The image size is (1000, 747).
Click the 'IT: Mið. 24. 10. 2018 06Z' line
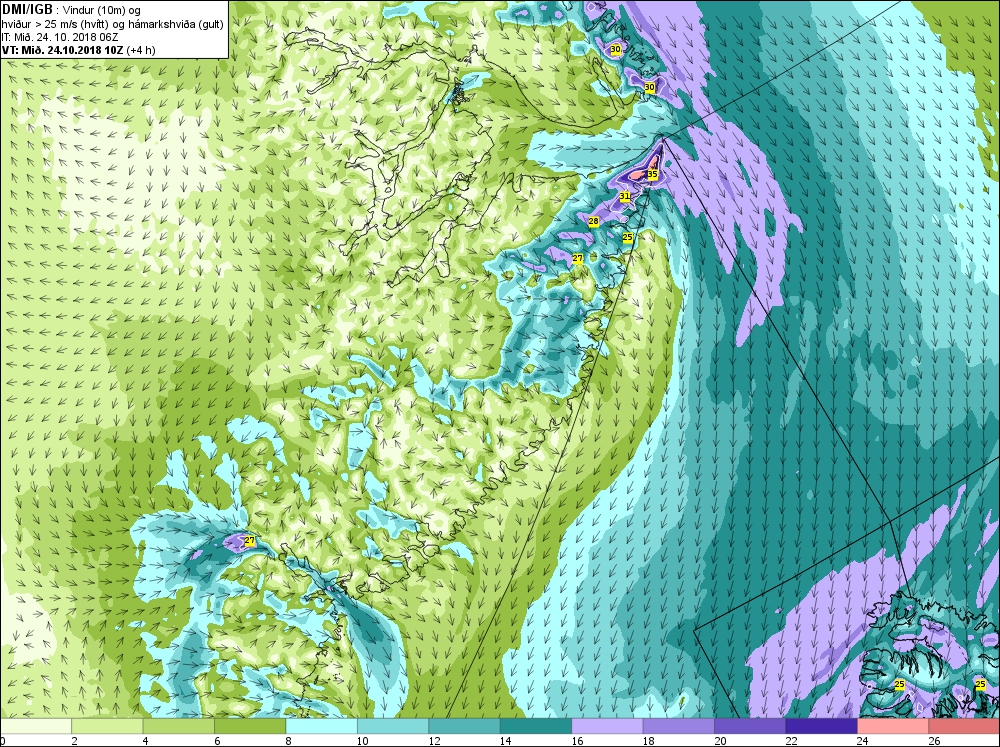60,37
